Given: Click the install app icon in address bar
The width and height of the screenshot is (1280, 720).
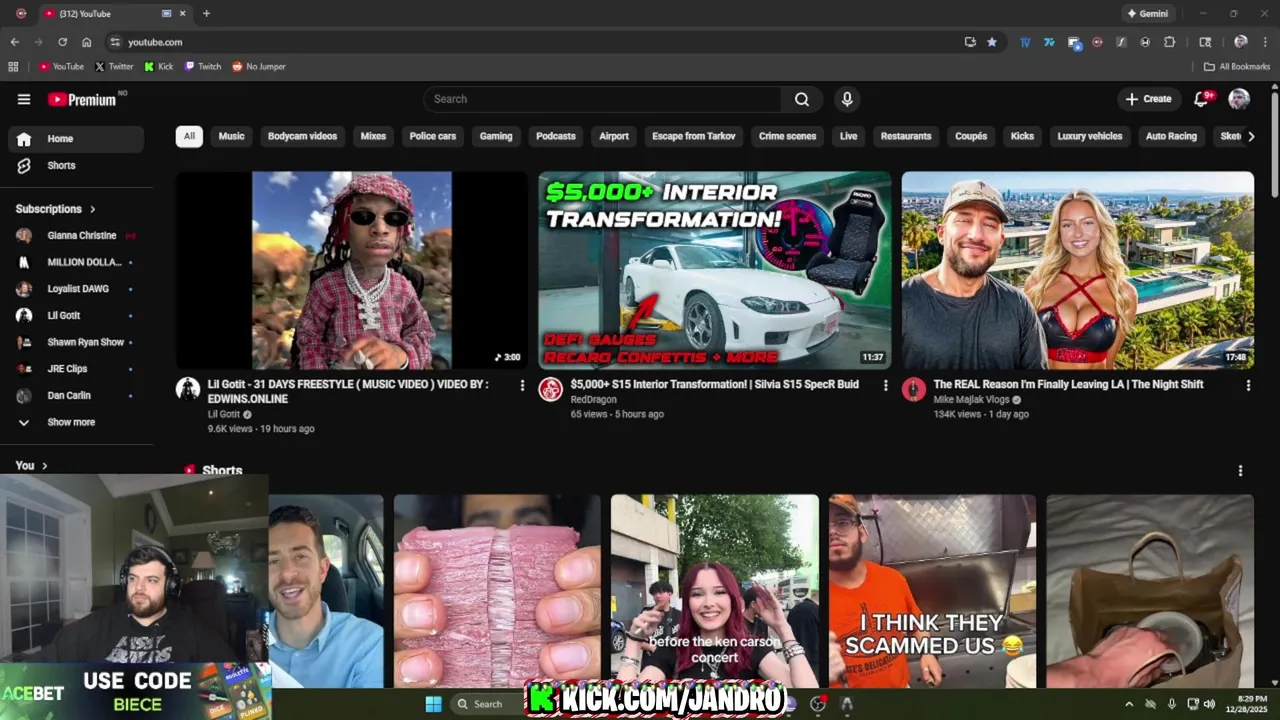Looking at the screenshot, I should (970, 42).
